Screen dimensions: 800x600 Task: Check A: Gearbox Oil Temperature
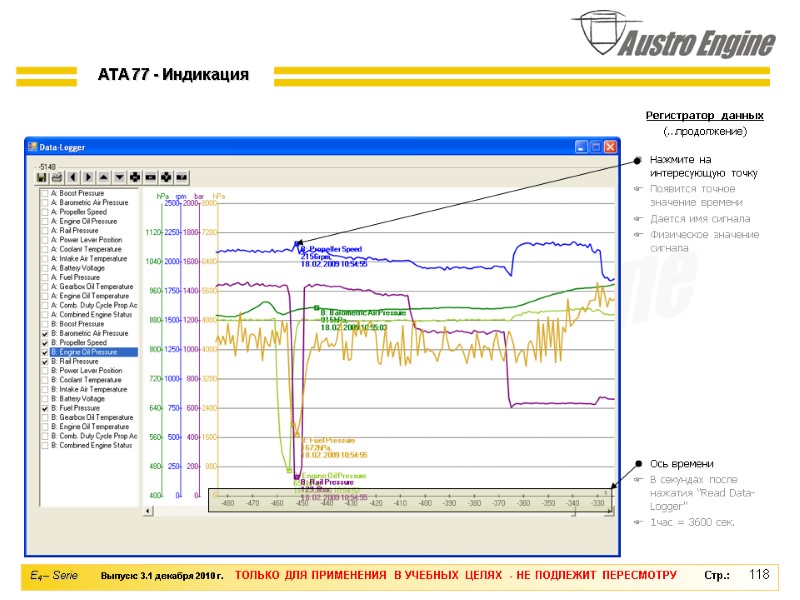[45, 287]
